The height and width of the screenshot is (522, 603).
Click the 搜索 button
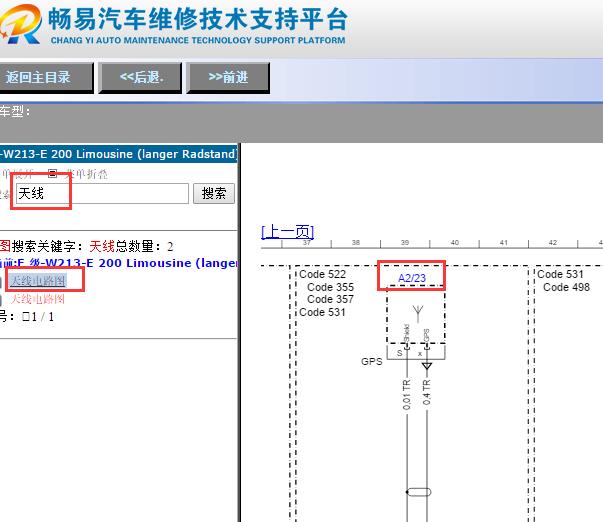pos(214,193)
